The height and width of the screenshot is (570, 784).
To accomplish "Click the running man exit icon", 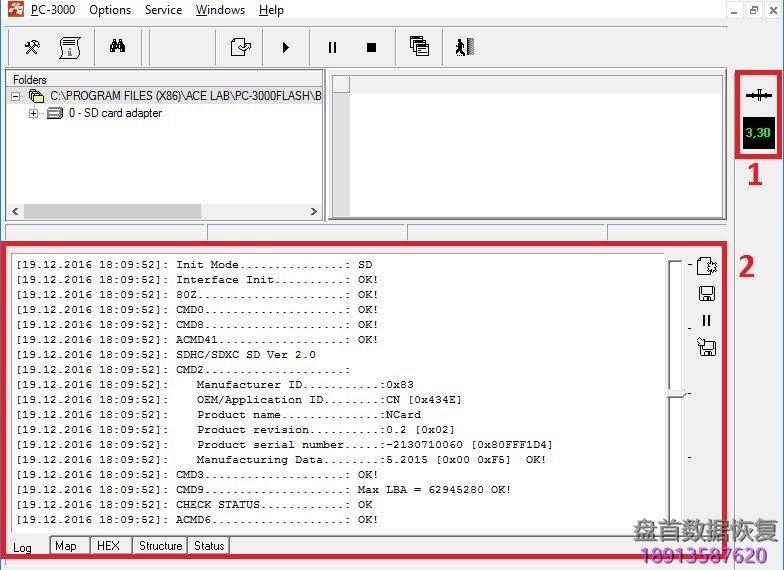I will tap(463, 47).
